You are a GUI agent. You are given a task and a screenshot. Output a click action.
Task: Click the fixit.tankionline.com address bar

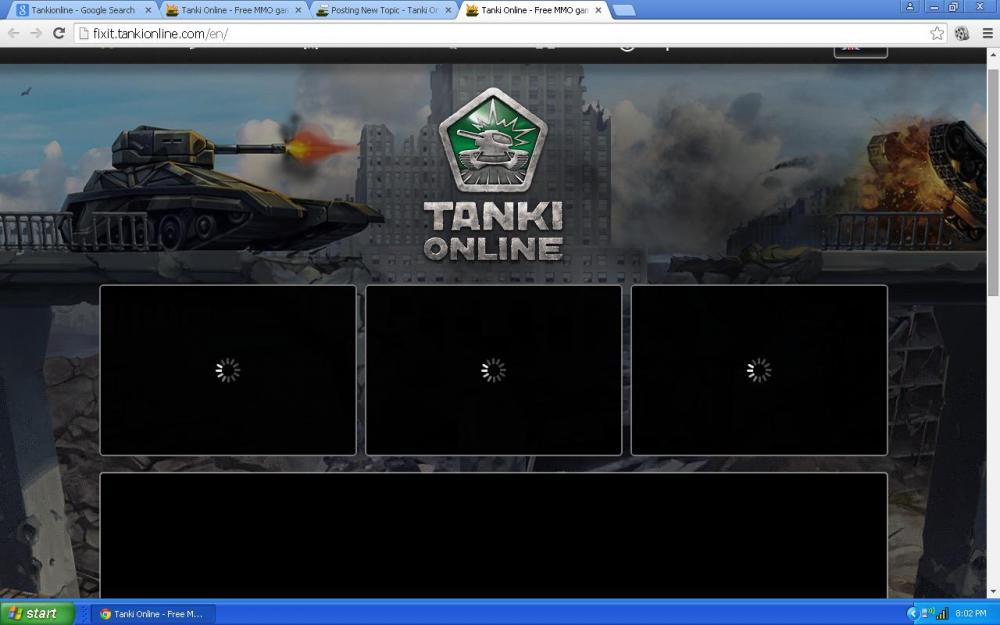click(x=500, y=33)
